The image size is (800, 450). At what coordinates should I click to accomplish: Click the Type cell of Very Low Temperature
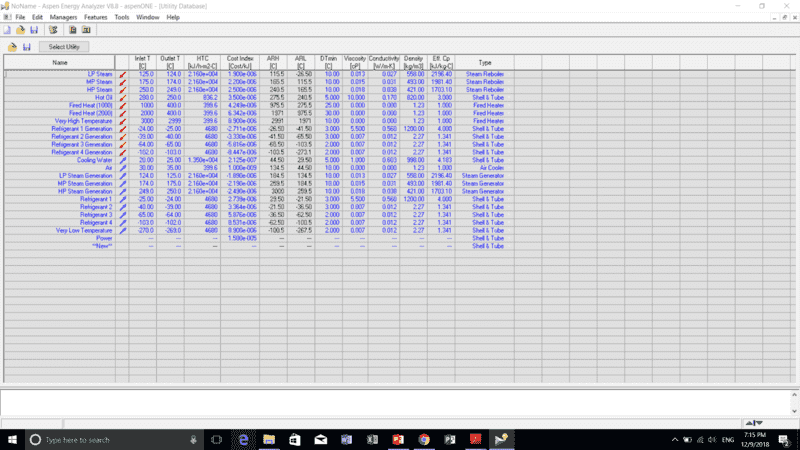pos(485,230)
